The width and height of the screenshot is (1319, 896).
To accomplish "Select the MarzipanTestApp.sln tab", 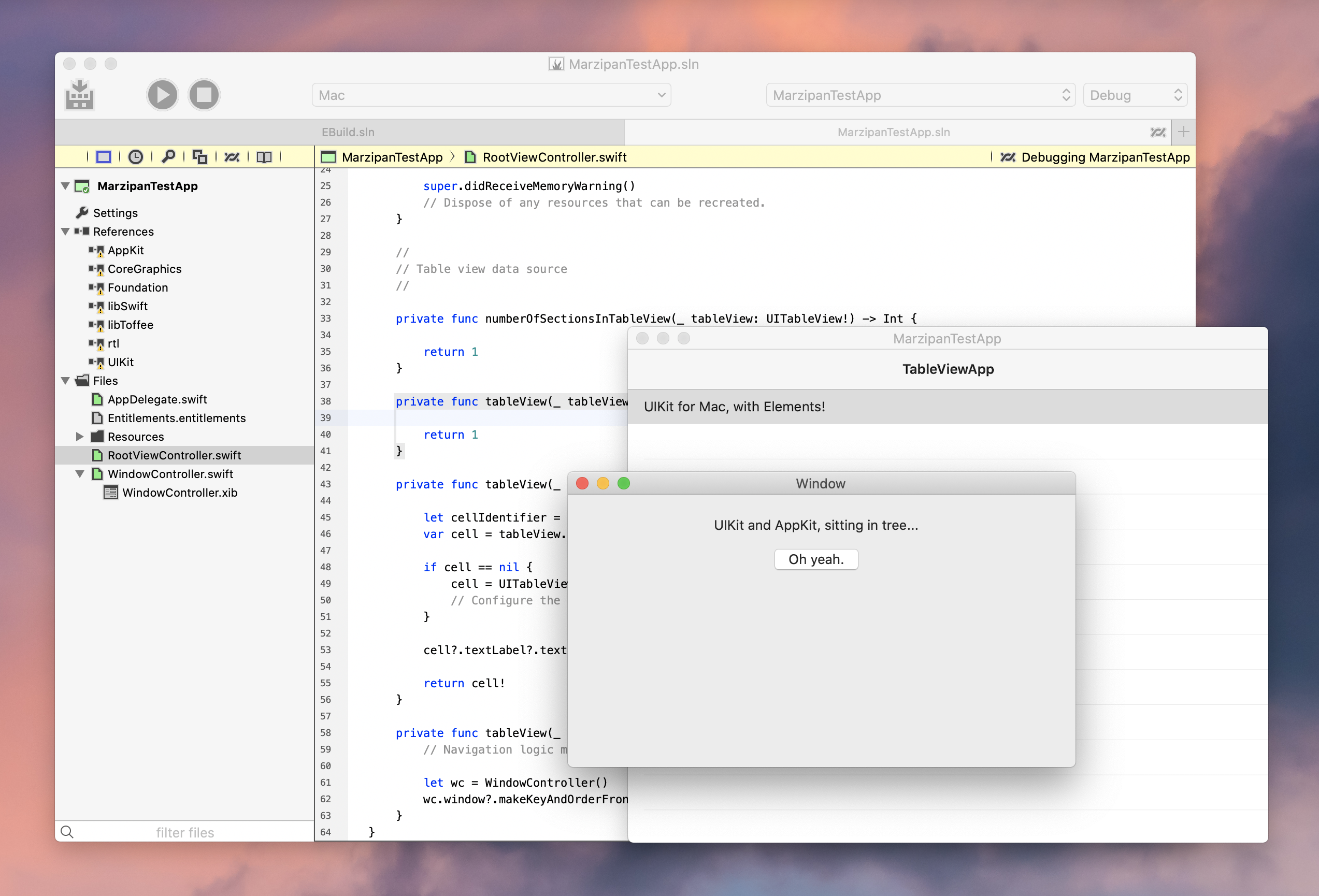I will pos(894,132).
